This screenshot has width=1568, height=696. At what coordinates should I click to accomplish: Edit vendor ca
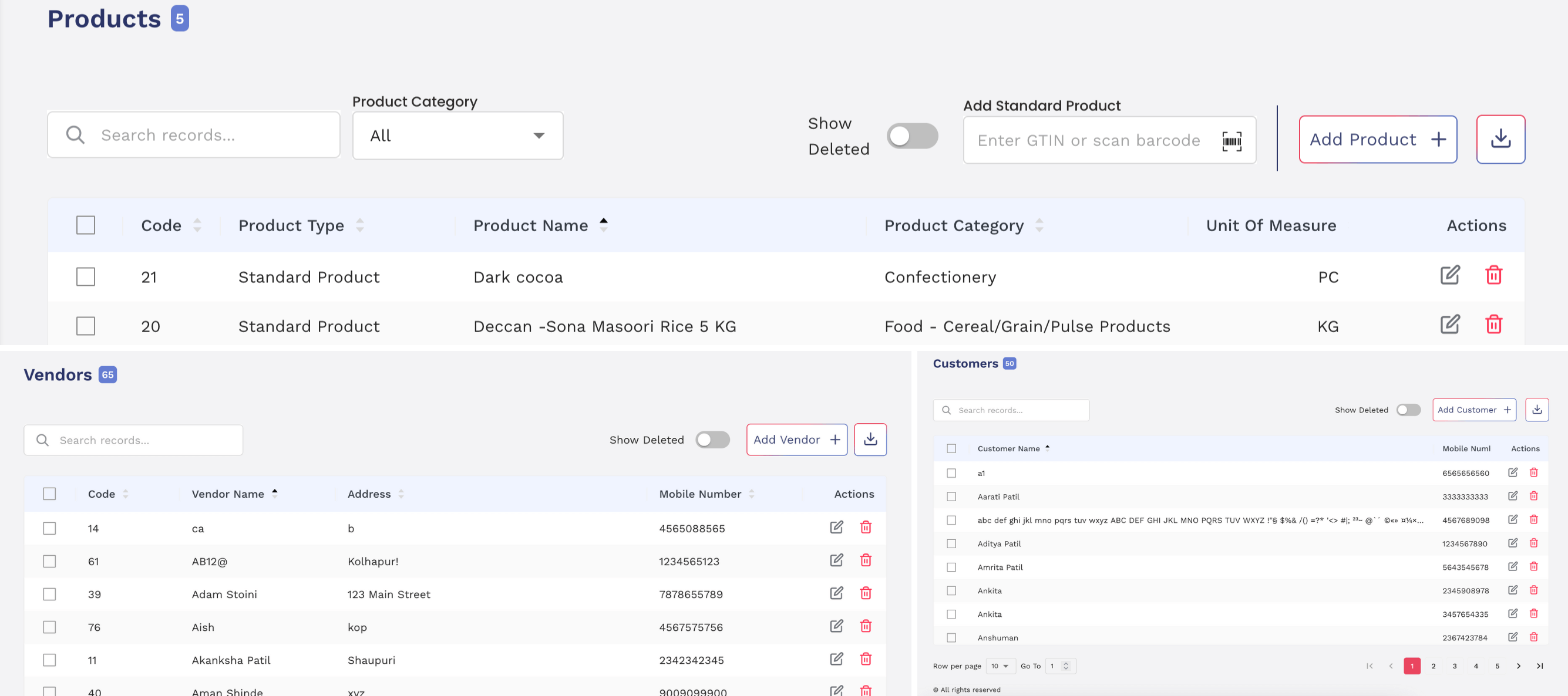coord(836,527)
